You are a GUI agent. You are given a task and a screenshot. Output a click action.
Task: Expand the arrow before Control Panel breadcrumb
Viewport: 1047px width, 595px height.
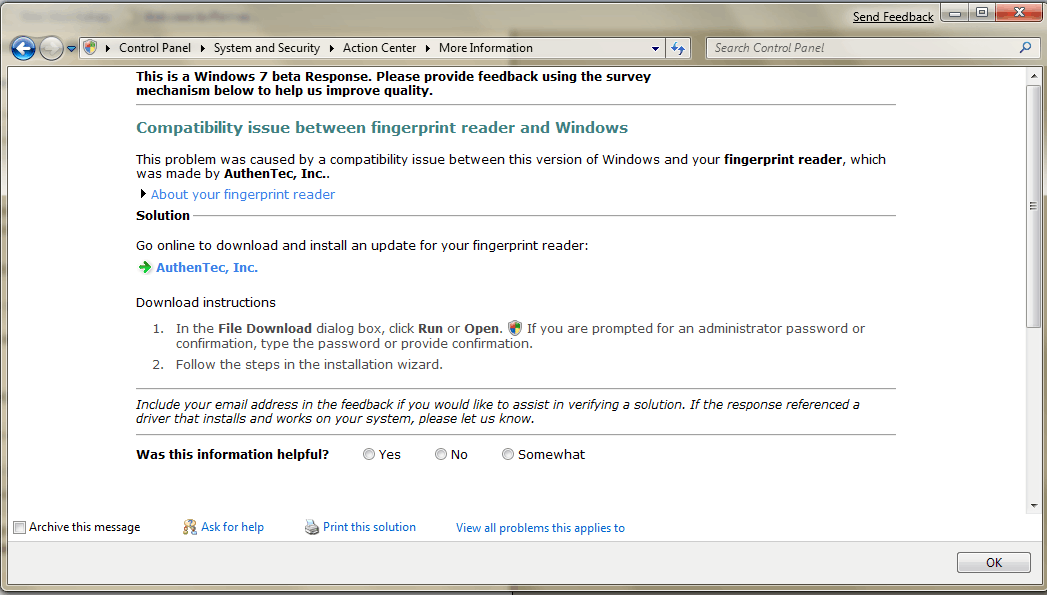click(108, 48)
